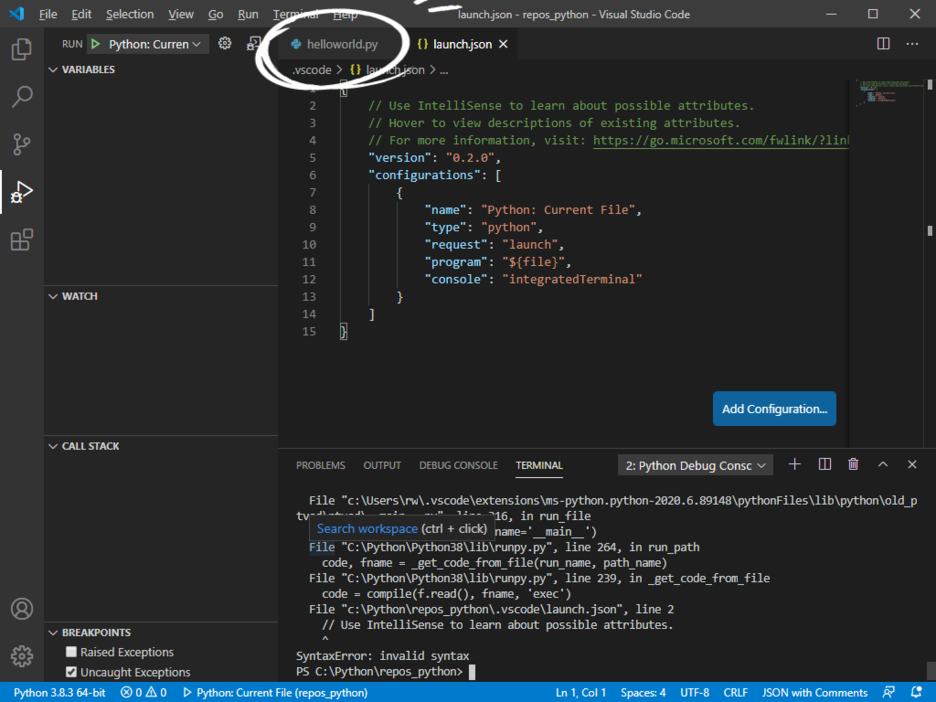Kill the terminal with trash icon
This screenshot has height=702, width=936.
[x=854, y=464]
